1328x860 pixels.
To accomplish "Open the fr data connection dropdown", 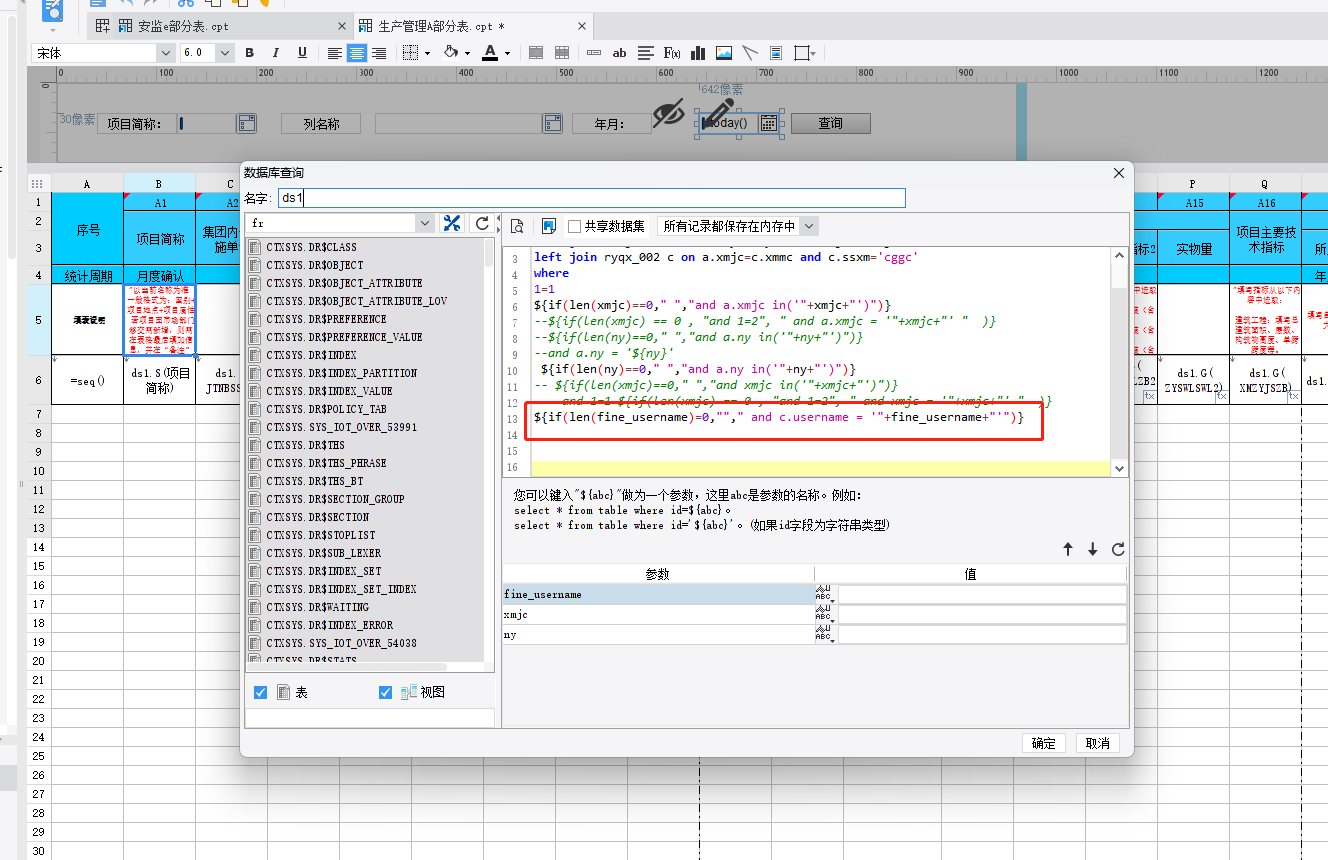I will (x=425, y=223).
